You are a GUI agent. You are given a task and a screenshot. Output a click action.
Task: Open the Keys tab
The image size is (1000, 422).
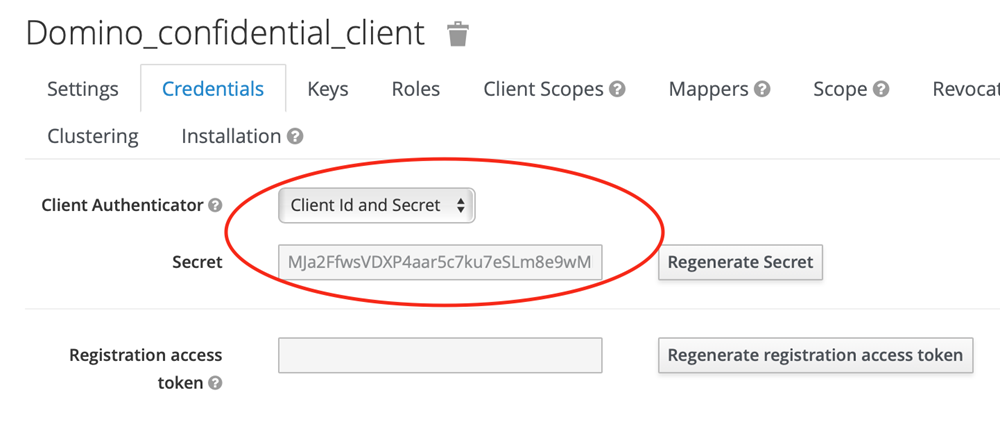pyautogui.click(x=328, y=89)
